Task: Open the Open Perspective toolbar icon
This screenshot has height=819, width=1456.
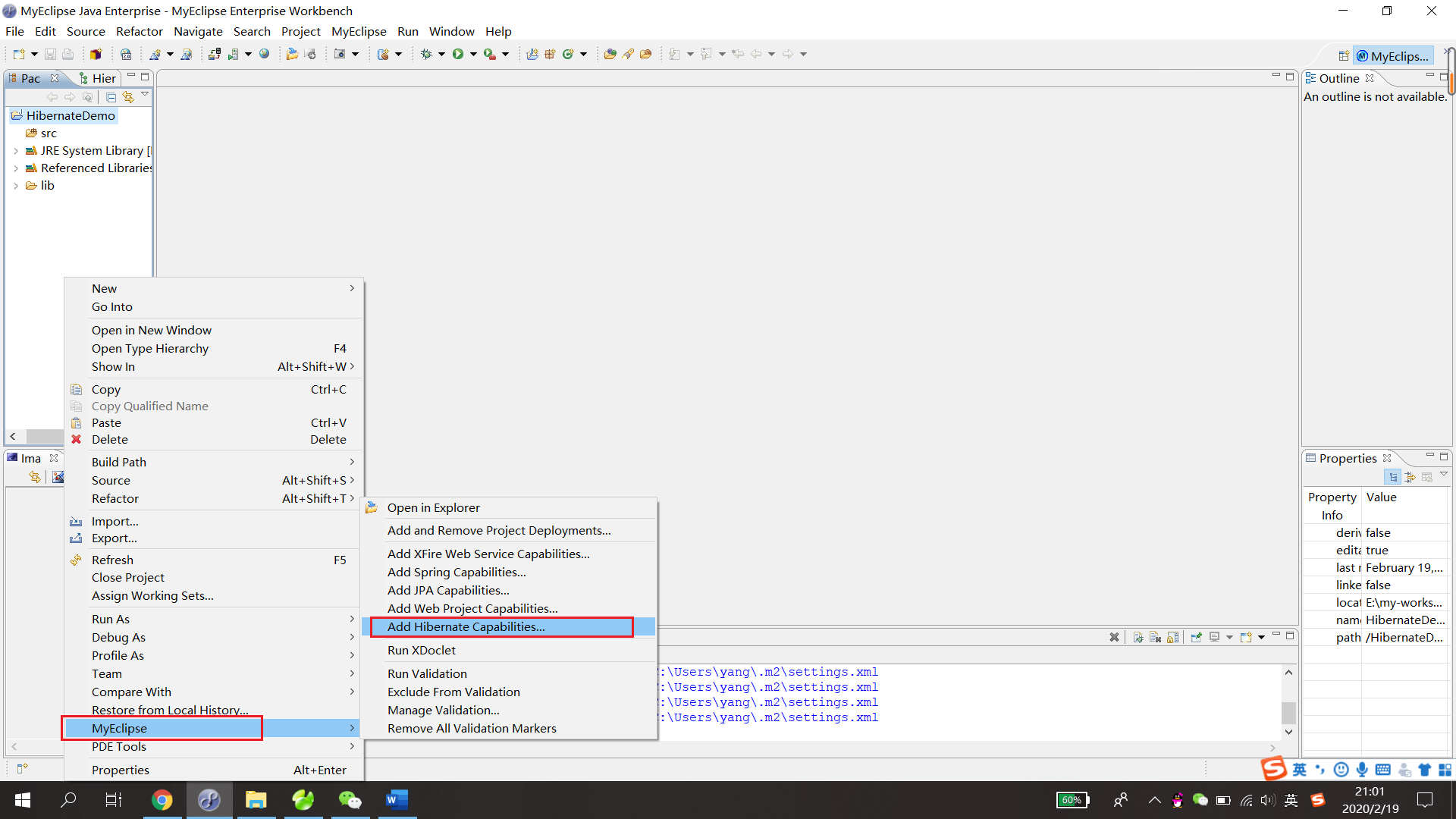Action: [x=1343, y=56]
